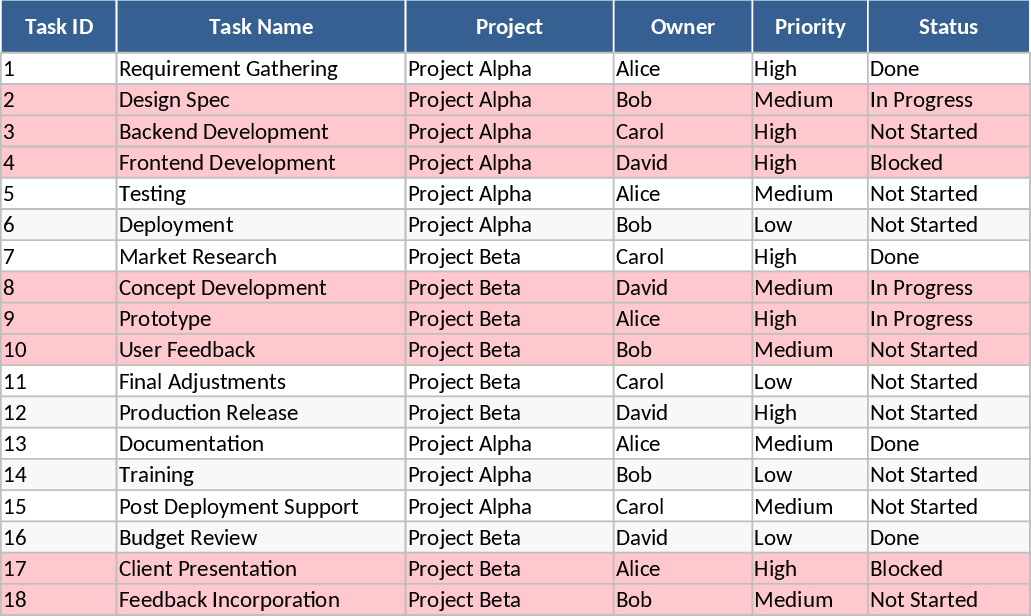
Task: Select the Post Deployment Support cell
Action: click(x=238, y=507)
